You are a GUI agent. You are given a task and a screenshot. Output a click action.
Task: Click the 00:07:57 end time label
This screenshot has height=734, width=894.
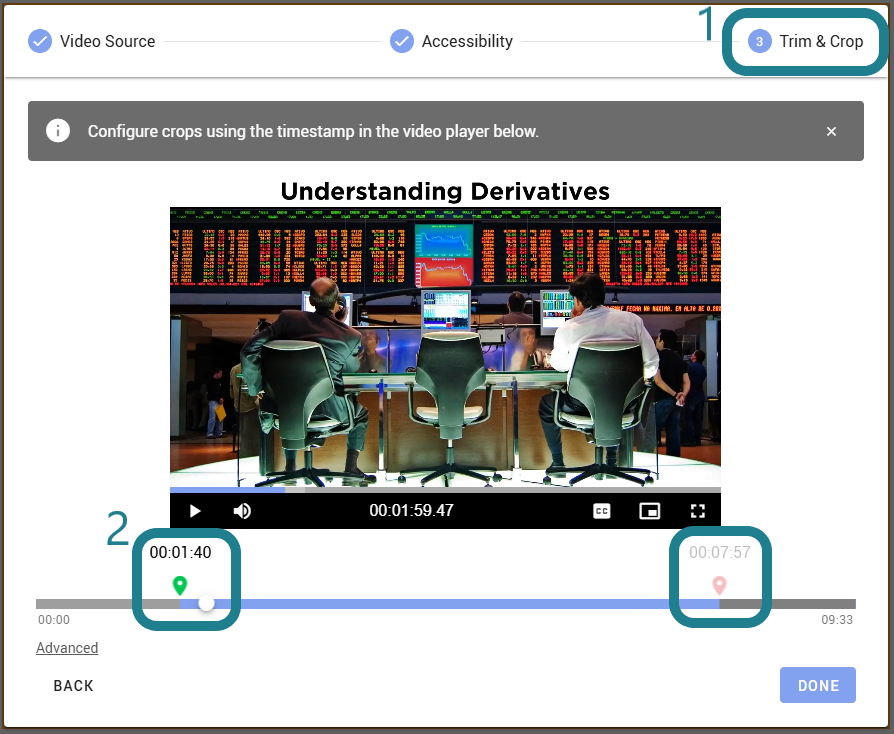(x=720, y=552)
